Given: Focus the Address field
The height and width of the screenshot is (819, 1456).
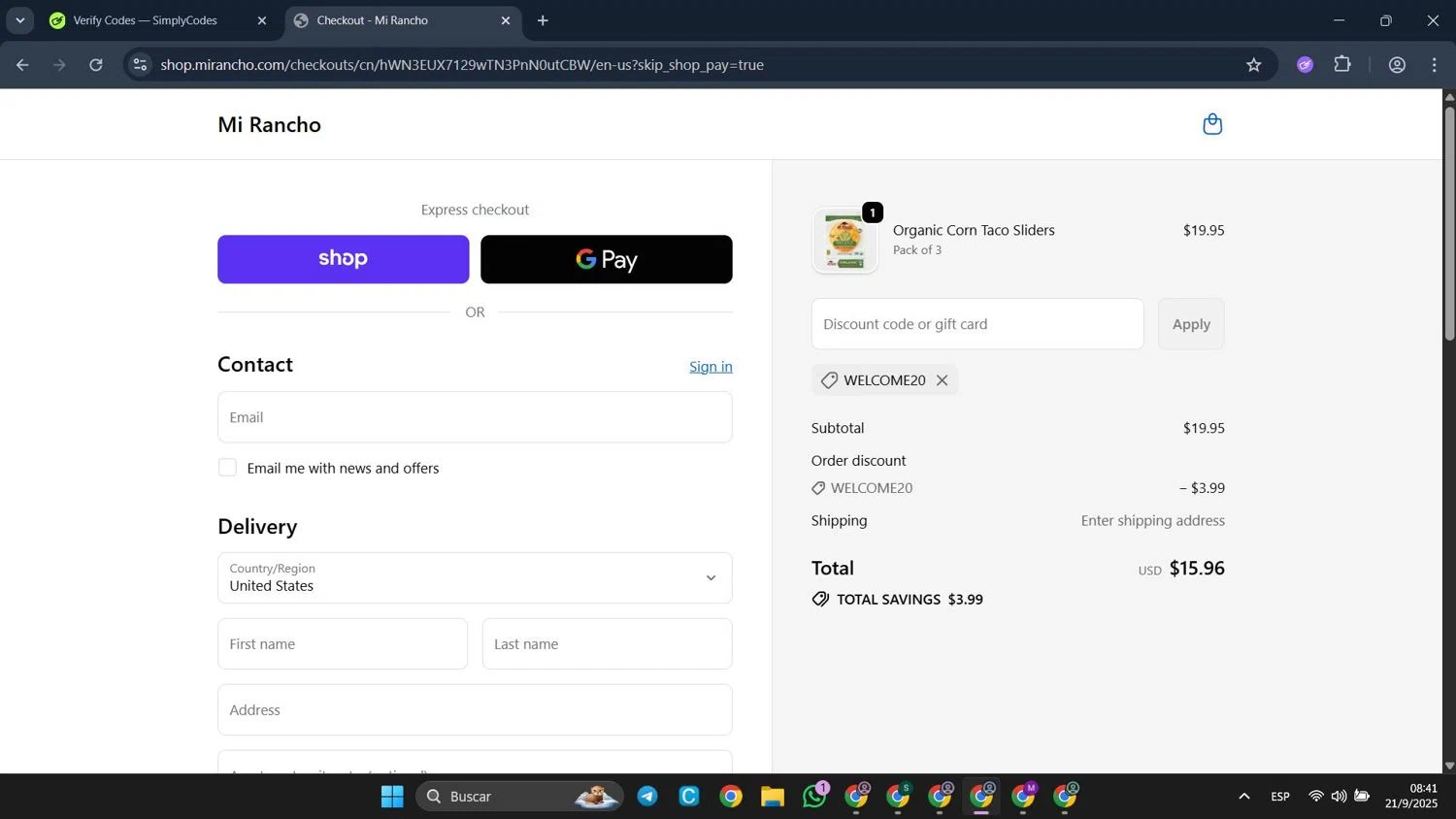Looking at the screenshot, I should [475, 710].
